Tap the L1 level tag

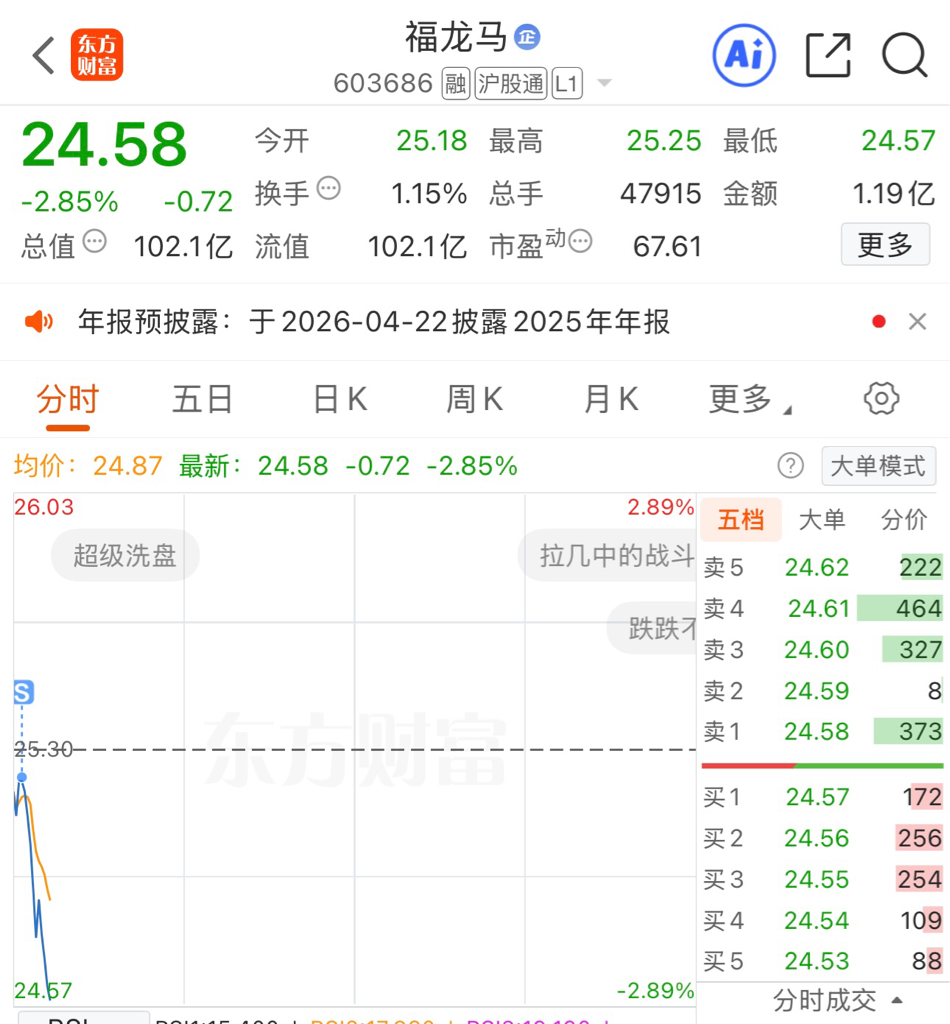pos(567,84)
